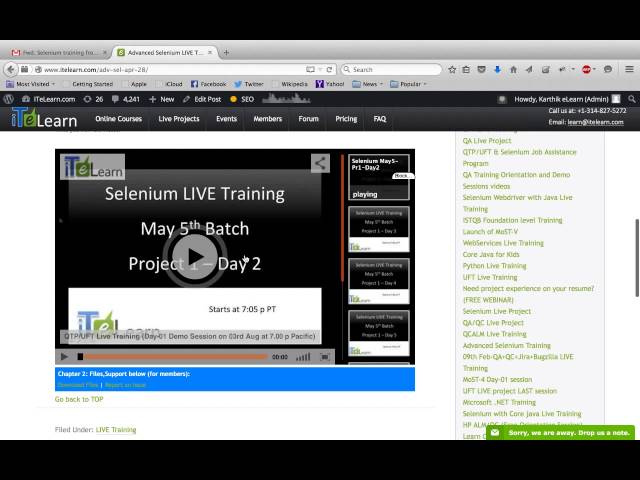Click the page vertical scrollbar
This screenshot has height=480, width=640.
point(637,258)
